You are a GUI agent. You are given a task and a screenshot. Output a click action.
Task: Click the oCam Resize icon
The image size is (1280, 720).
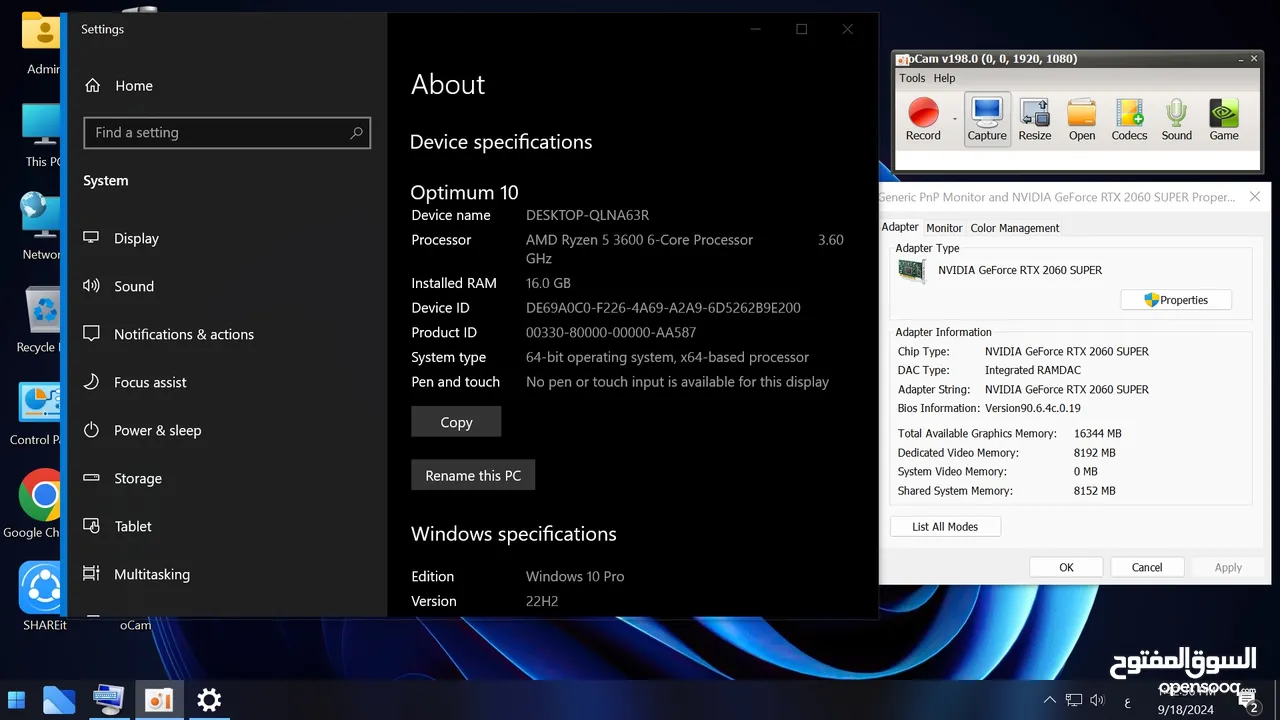pos(1035,119)
